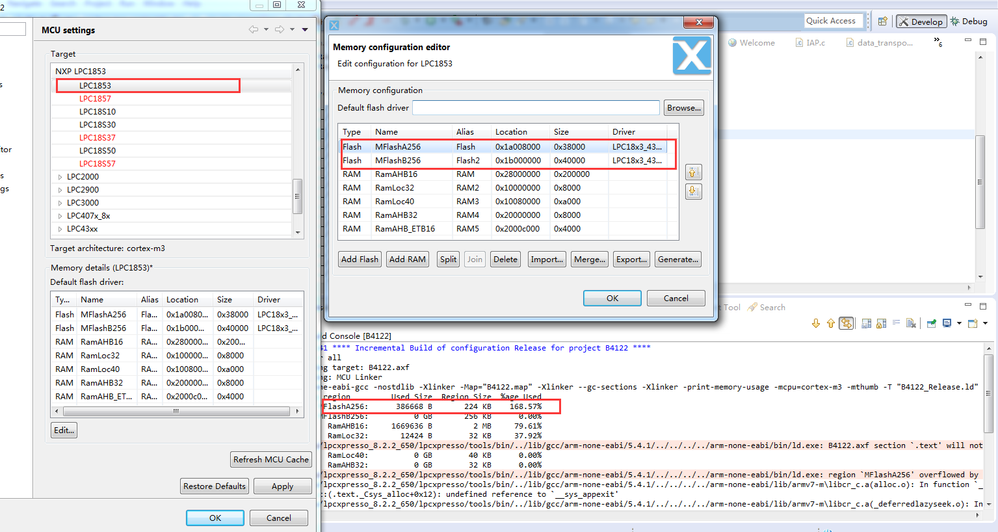The width and height of the screenshot is (998, 532).
Task: Click the Location column header in editor
Action: [520, 132]
